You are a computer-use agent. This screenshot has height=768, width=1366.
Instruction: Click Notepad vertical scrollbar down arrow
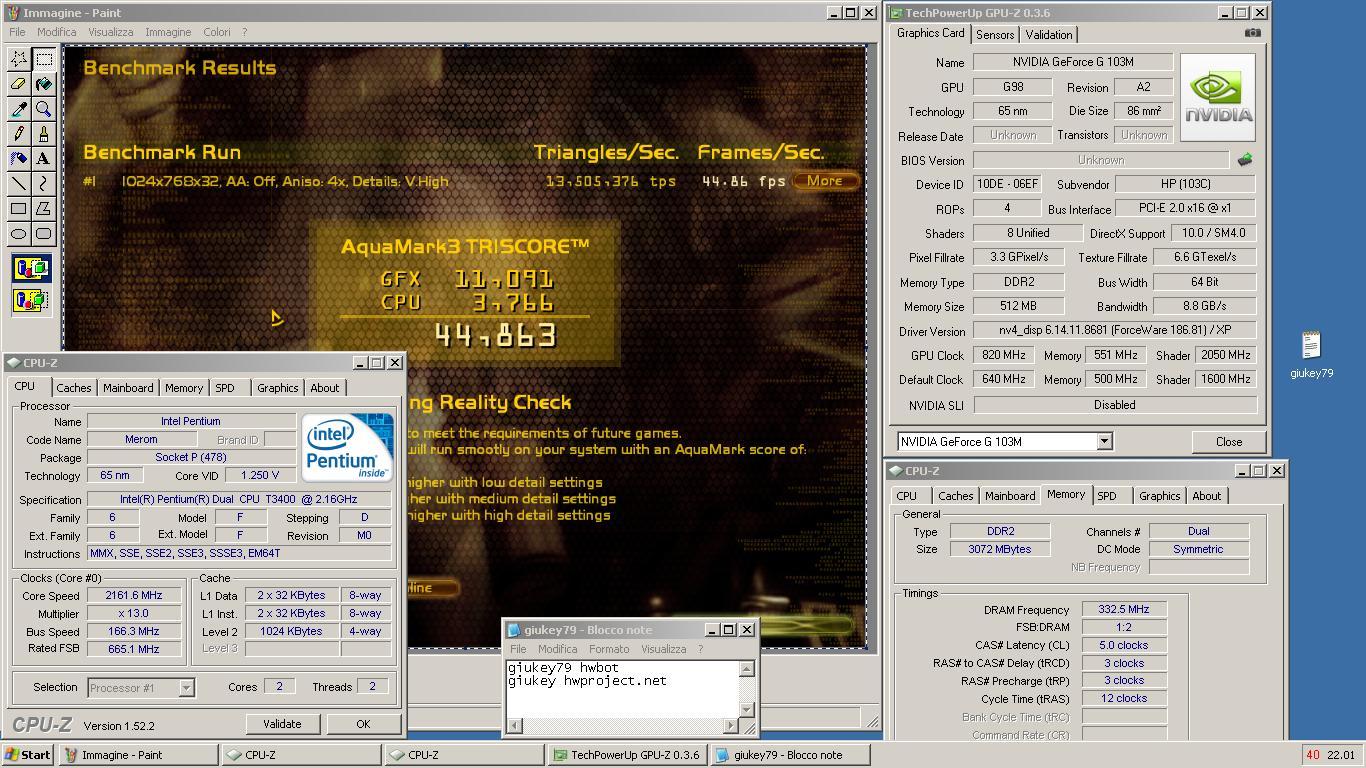tap(746, 709)
